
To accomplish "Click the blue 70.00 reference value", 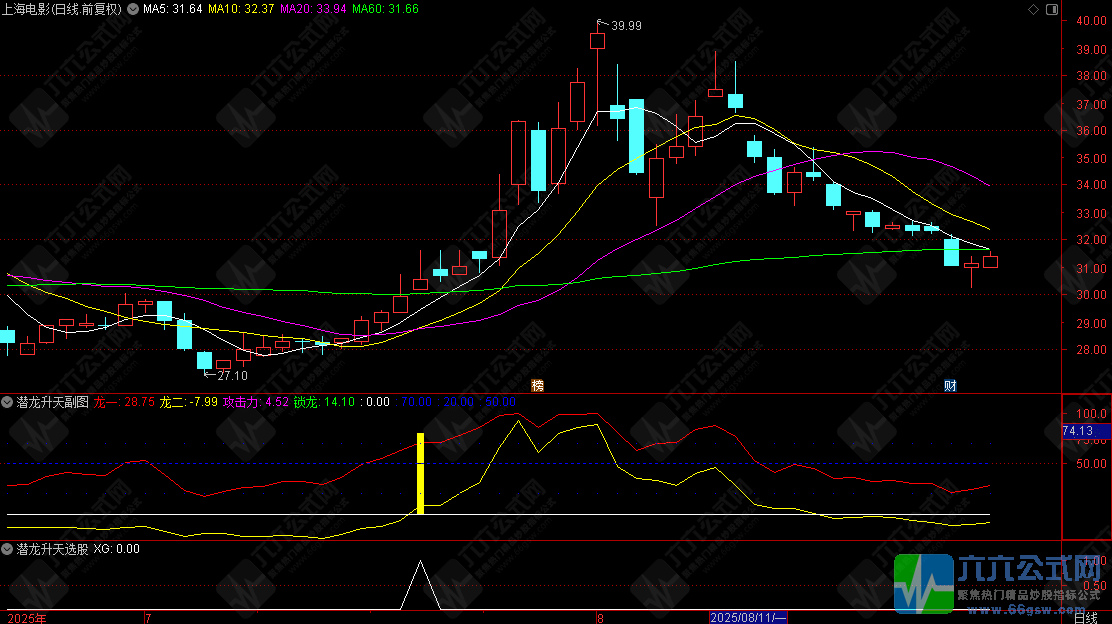I will tap(416, 402).
